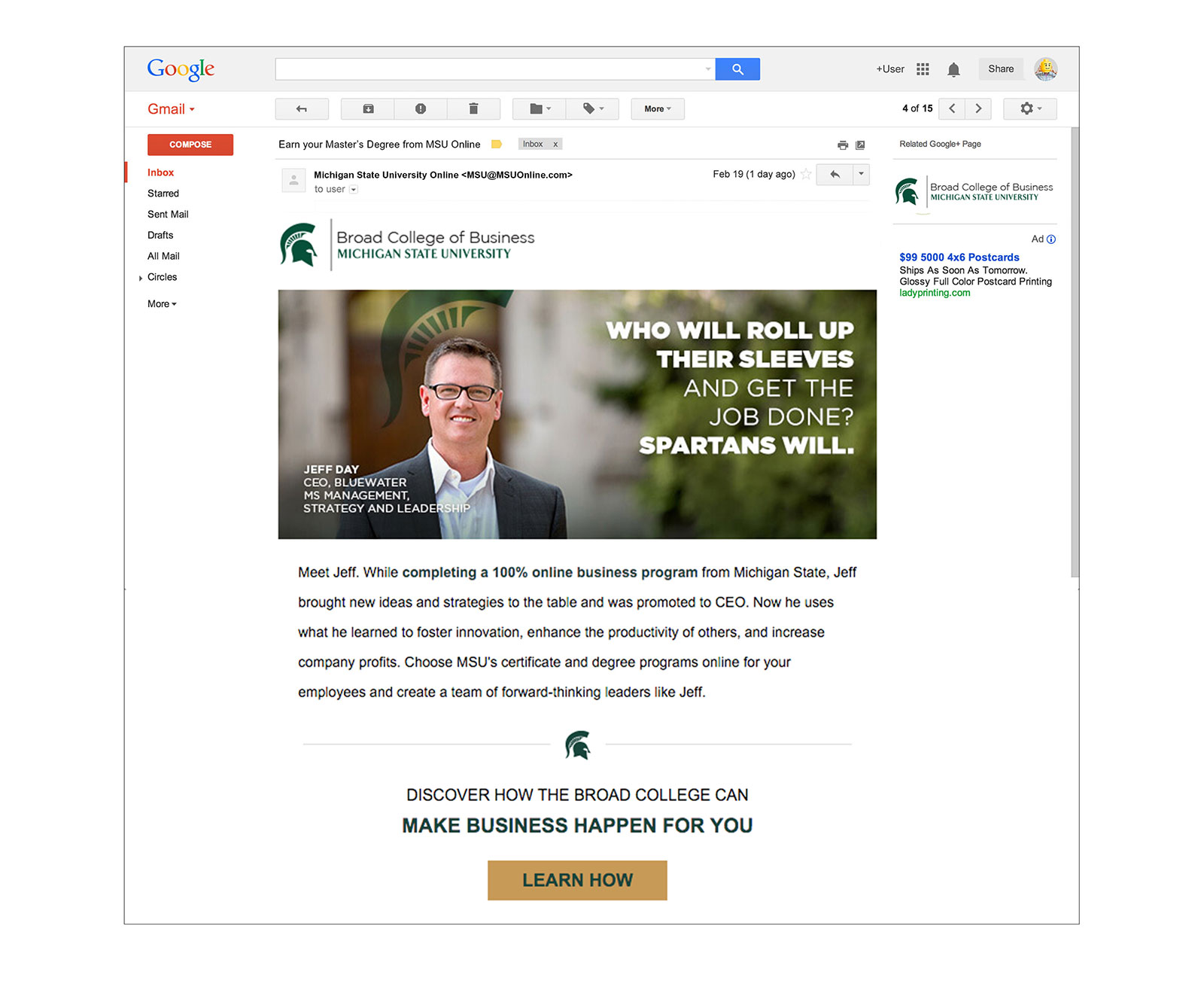Click the gold LEARN HOW button
Viewport: 1204px width, 993px height.
tap(577, 880)
